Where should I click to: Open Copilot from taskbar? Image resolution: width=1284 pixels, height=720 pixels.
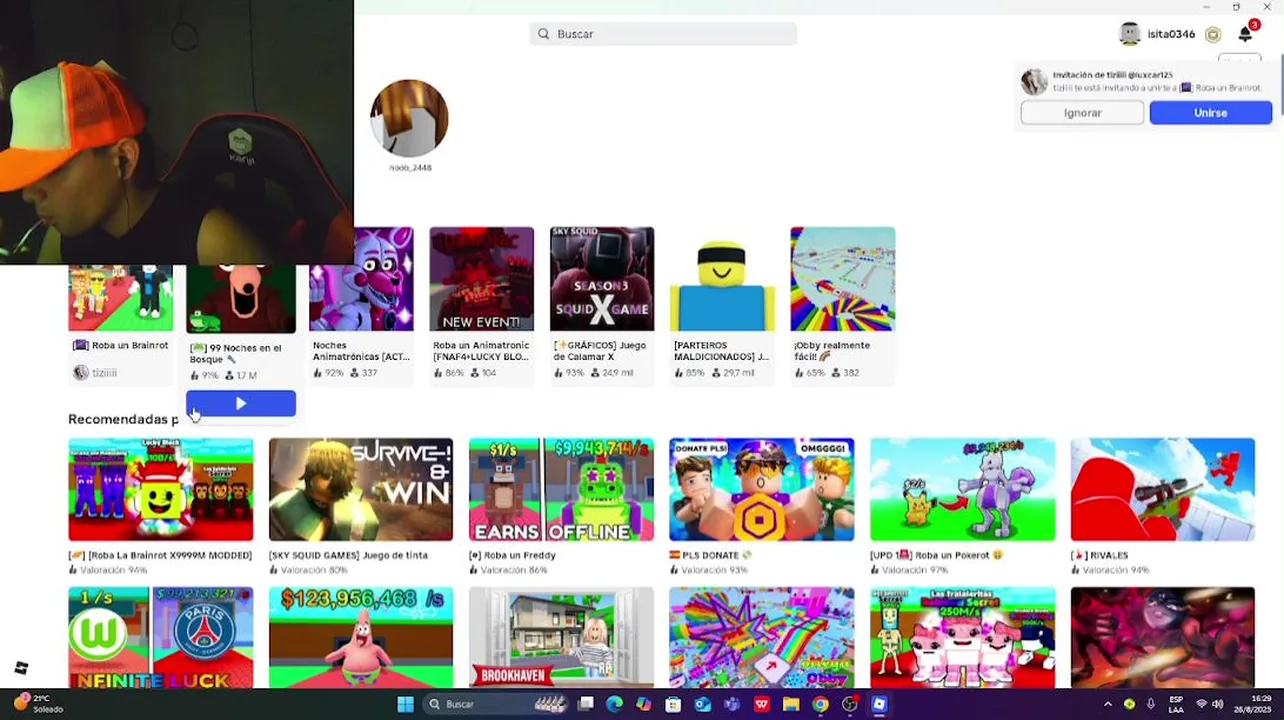pos(644,704)
